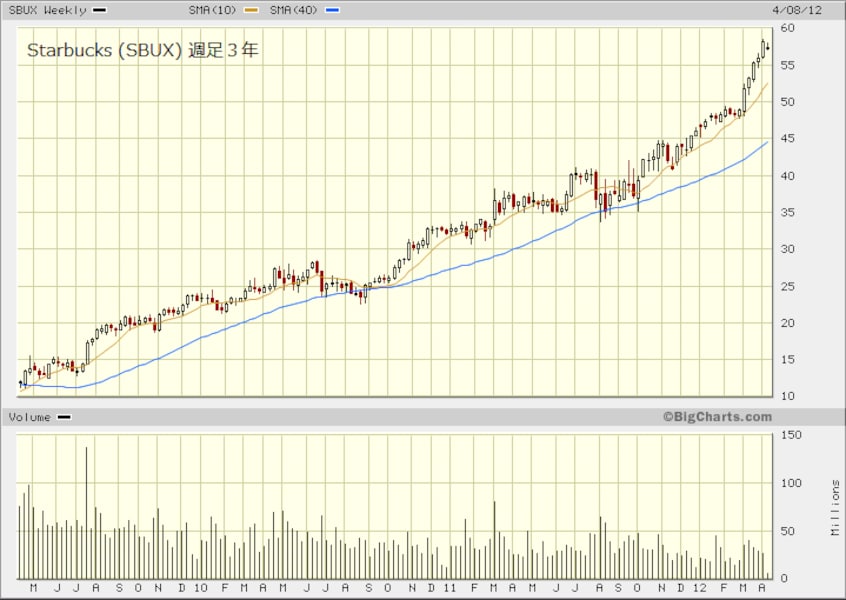
Task: Click the blue SMA(40) legend swatch
Action: click(332, 10)
